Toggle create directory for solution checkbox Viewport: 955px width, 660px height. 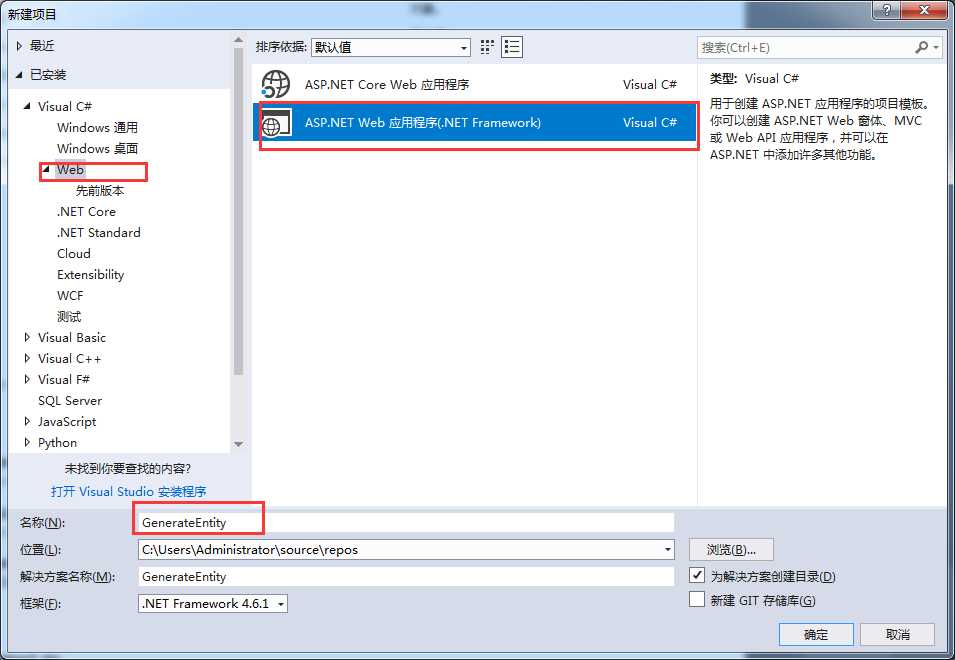click(x=697, y=575)
